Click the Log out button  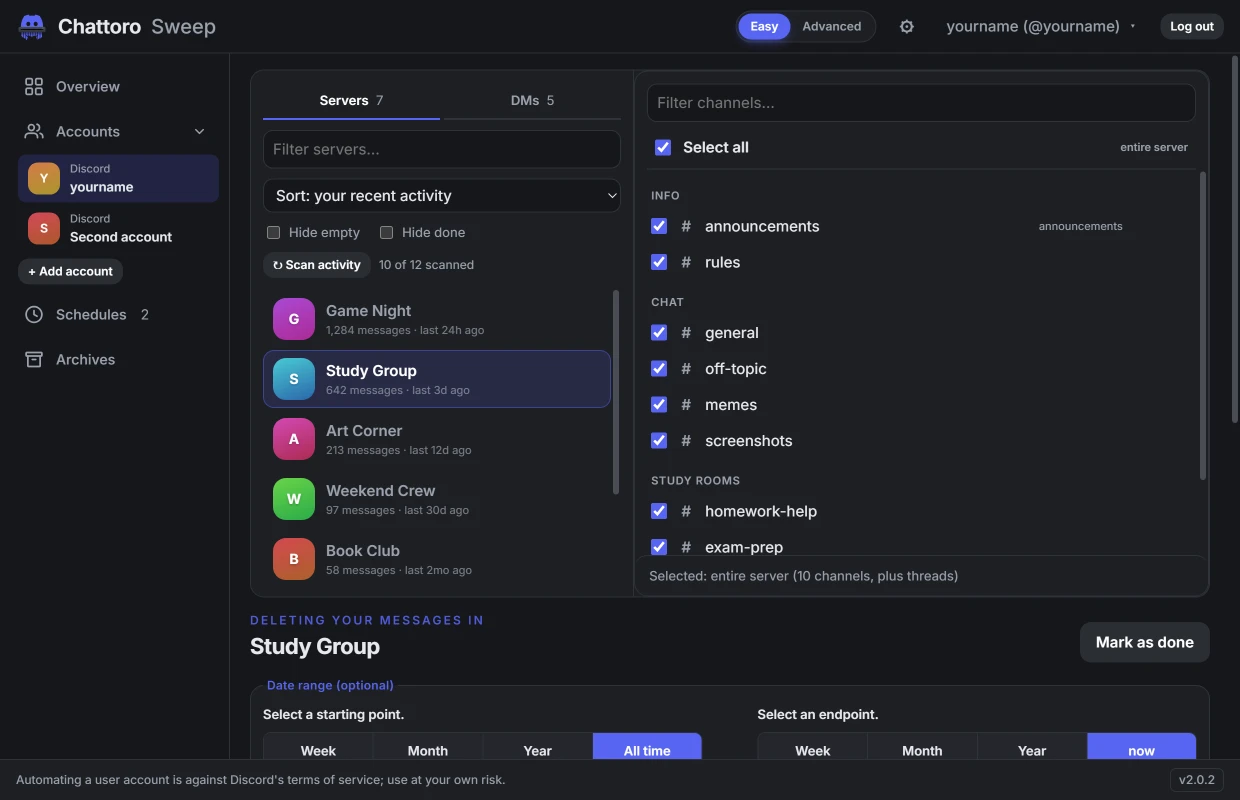1192,27
